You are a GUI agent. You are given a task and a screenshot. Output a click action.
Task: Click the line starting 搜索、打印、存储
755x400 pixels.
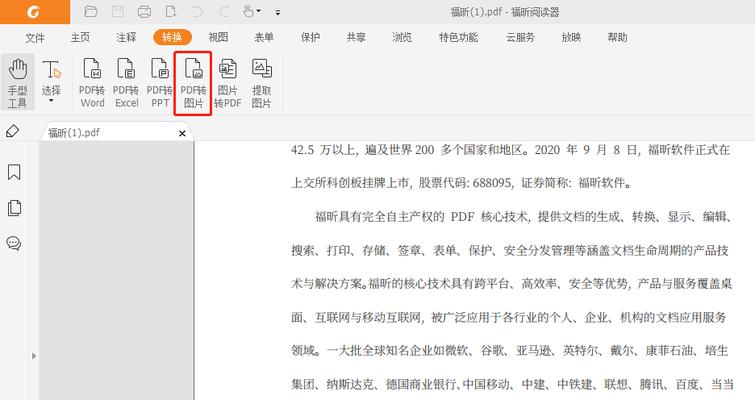510,250
